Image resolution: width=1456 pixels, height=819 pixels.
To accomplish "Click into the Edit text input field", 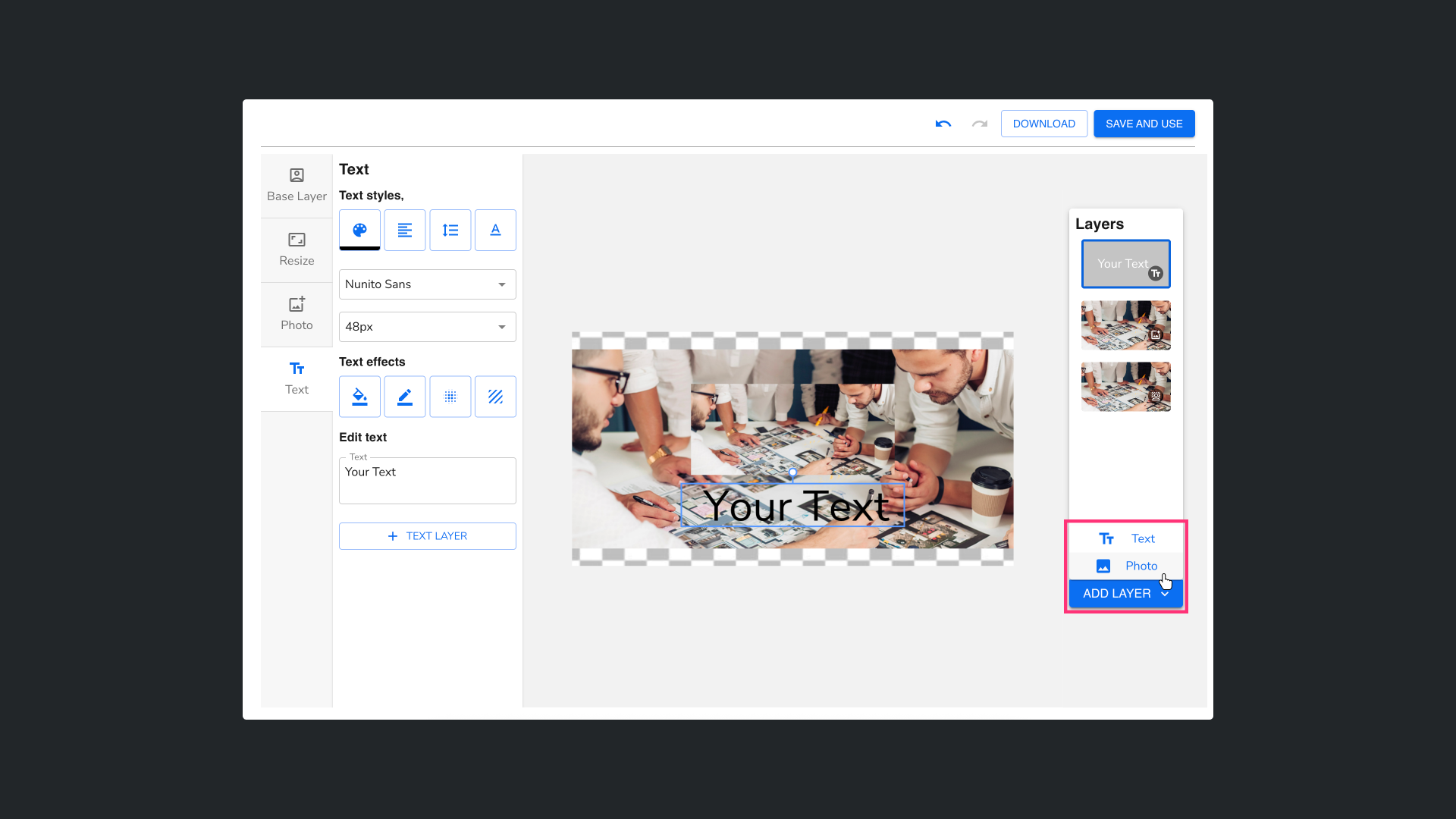I will pyautogui.click(x=427, y=481).
